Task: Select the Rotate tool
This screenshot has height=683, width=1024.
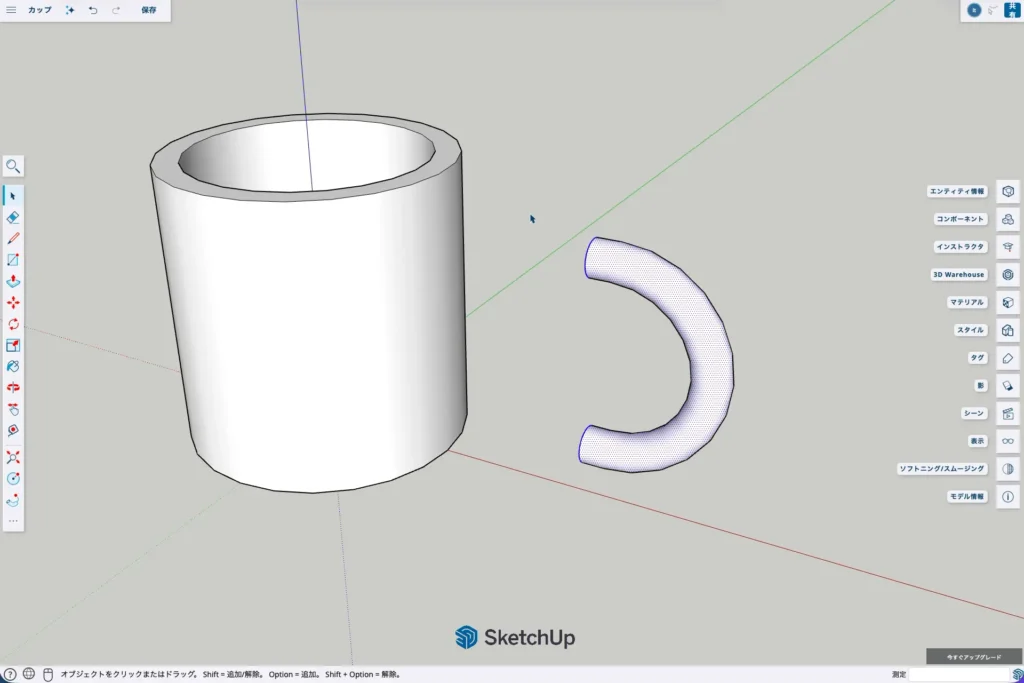Action: (x=13, y=324)
